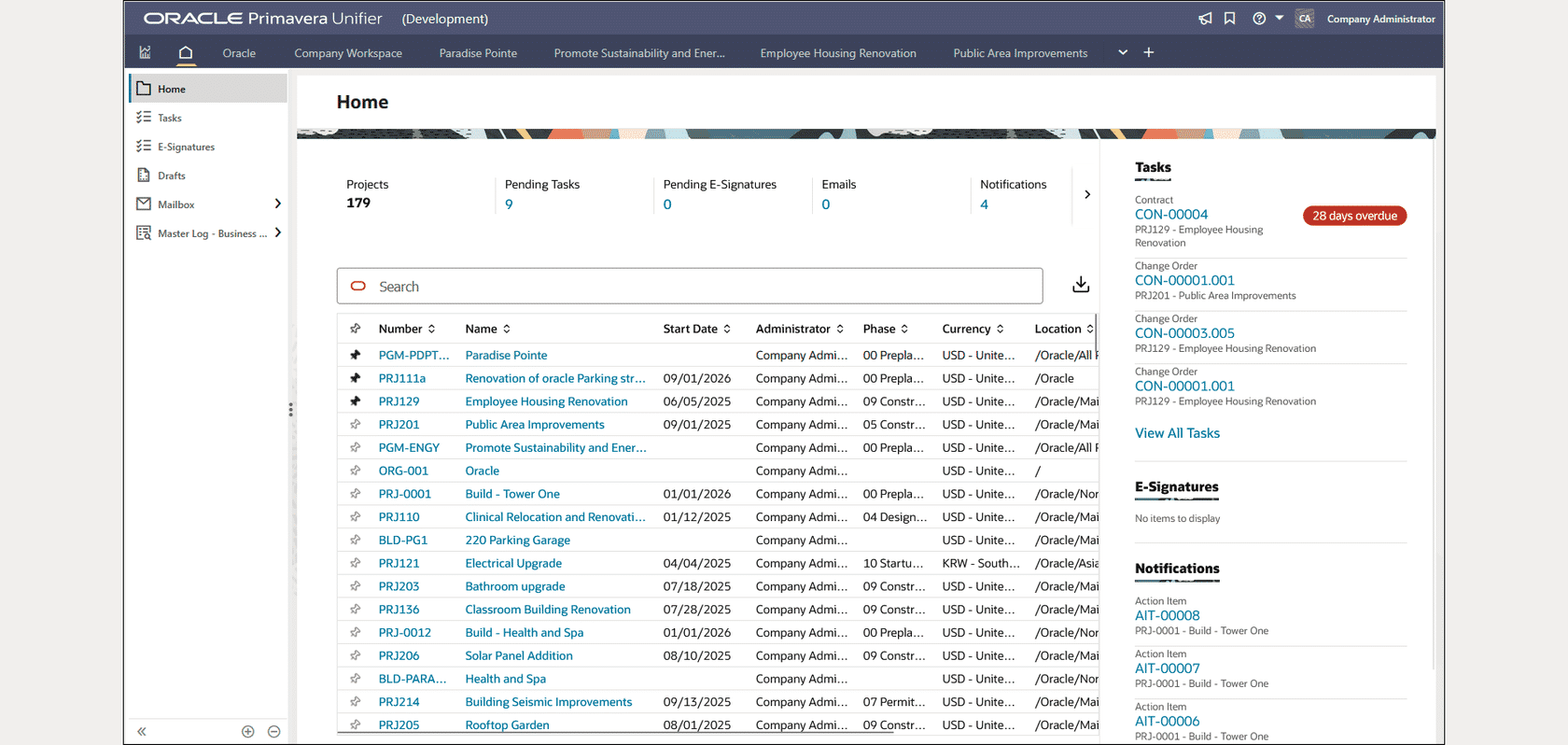Click the sidebar resize handle dots
This screenshot has width=1568, height=745.
point(291,410)
